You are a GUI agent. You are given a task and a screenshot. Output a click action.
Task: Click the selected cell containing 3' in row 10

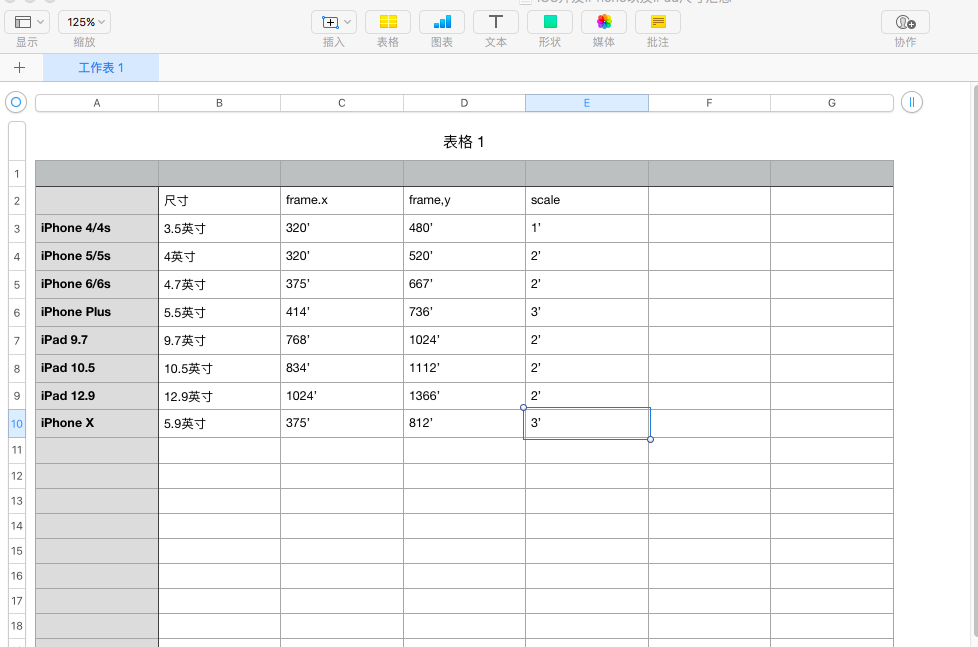pyautogui.click(x=587, y=424)
